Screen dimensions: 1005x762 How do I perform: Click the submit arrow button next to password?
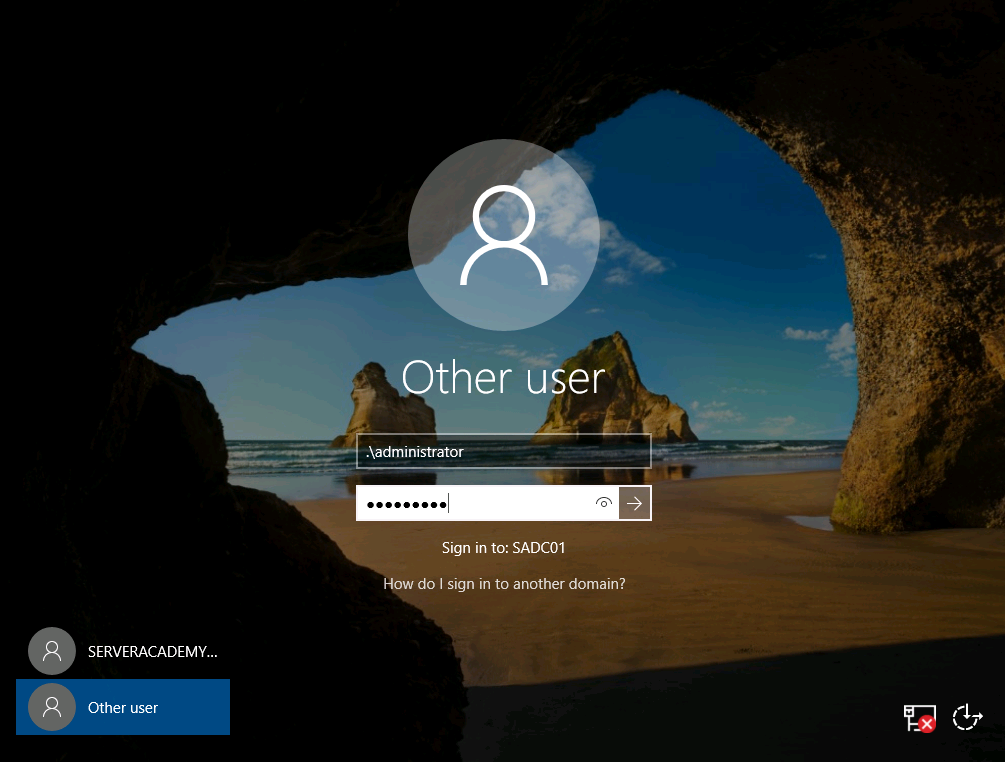(635, 503)
